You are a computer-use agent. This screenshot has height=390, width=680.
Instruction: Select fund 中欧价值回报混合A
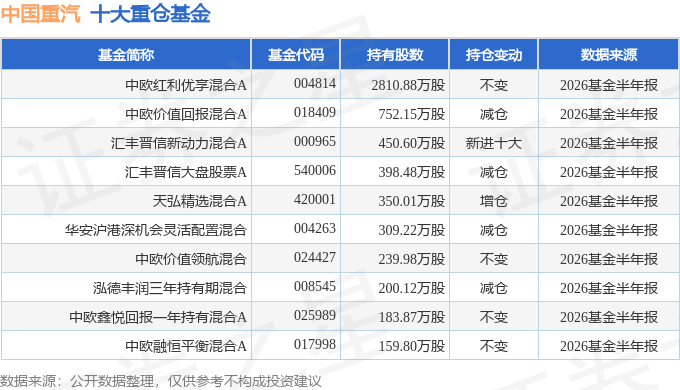click(x=186, y=114)
